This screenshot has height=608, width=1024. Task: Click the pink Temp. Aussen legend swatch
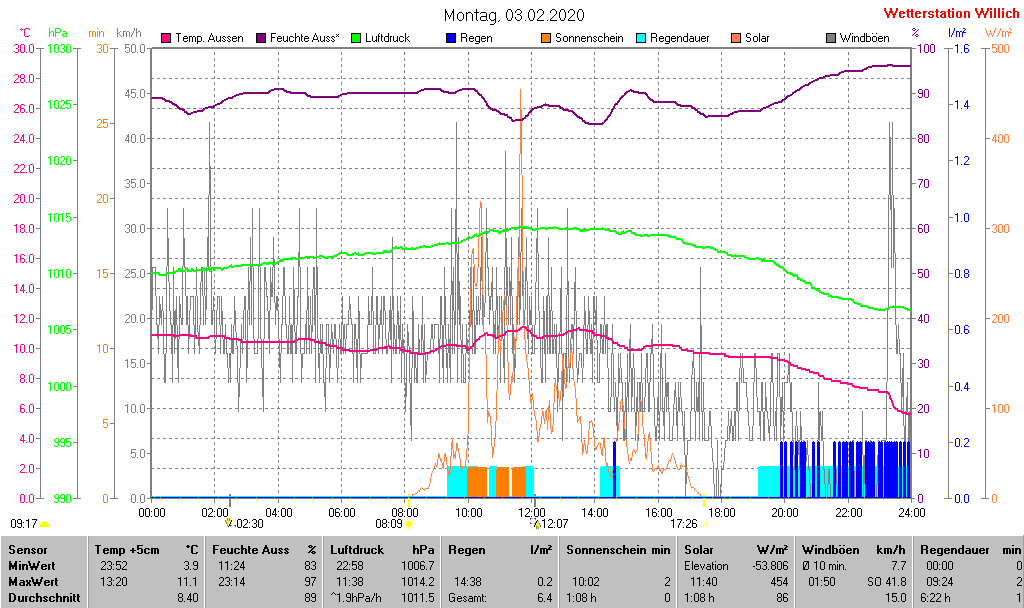[x=166, y=38]
